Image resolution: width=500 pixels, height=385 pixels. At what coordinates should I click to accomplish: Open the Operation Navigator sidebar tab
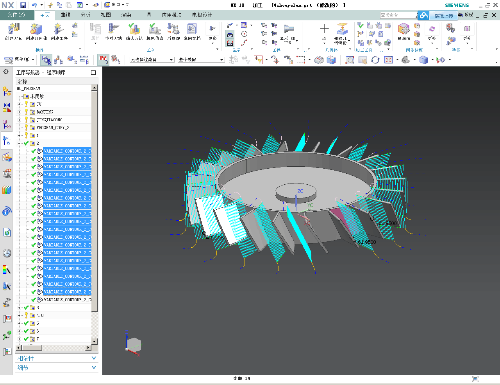(7, 141)
